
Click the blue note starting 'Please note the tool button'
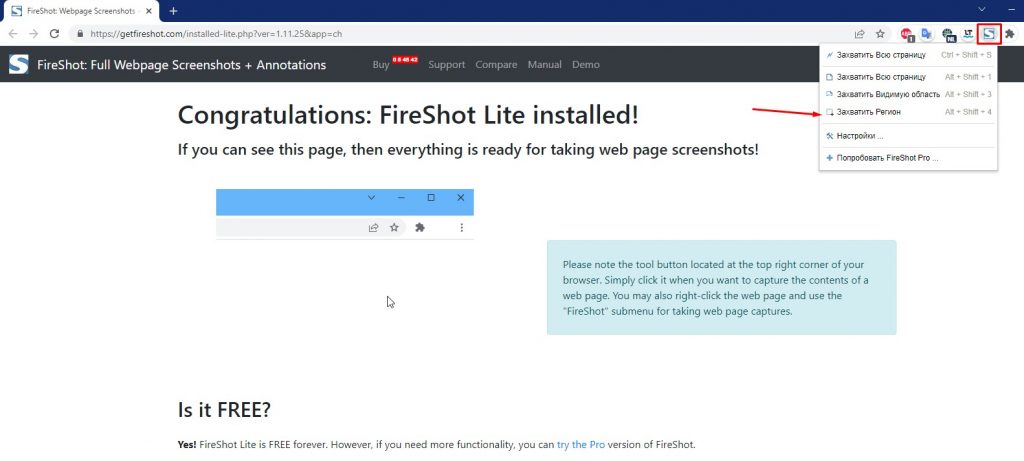[722, 287]
